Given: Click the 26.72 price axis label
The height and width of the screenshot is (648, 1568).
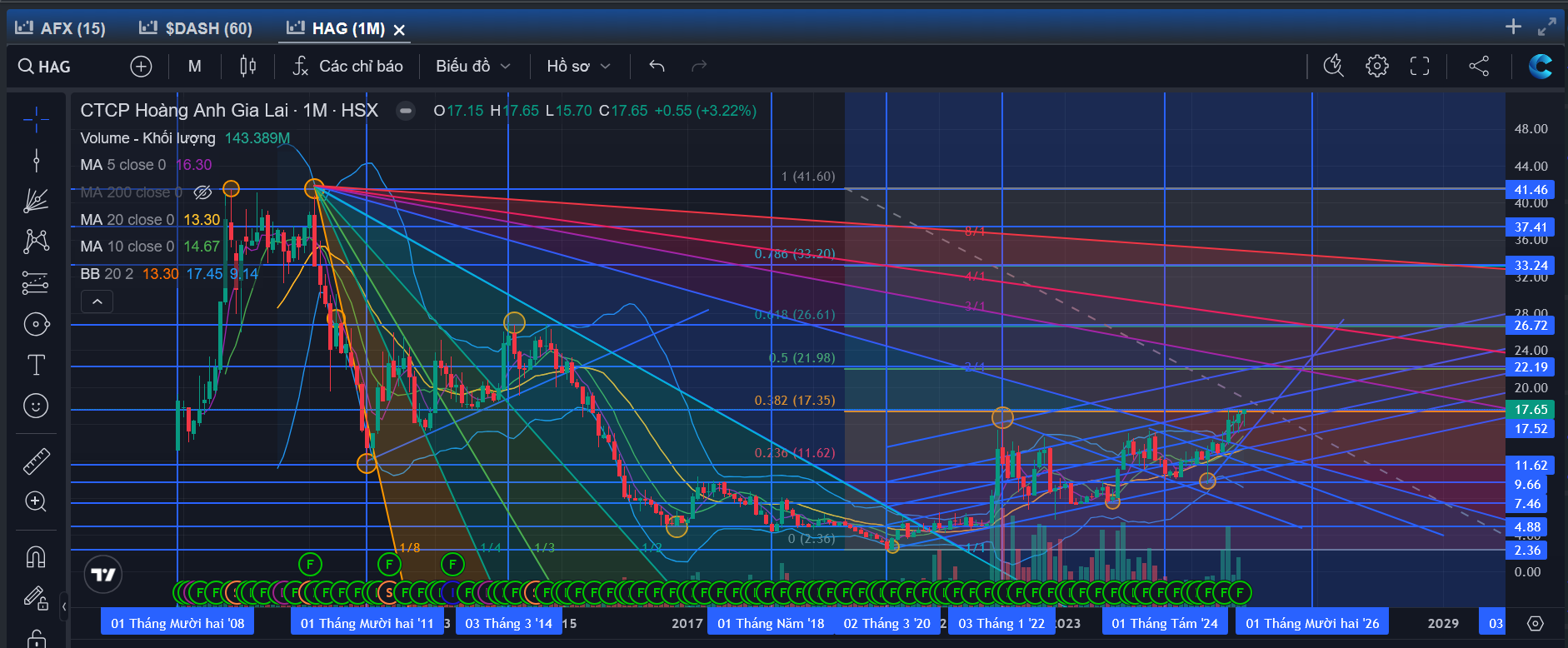Looking at the screenshot, I should tap(1531, 326).
